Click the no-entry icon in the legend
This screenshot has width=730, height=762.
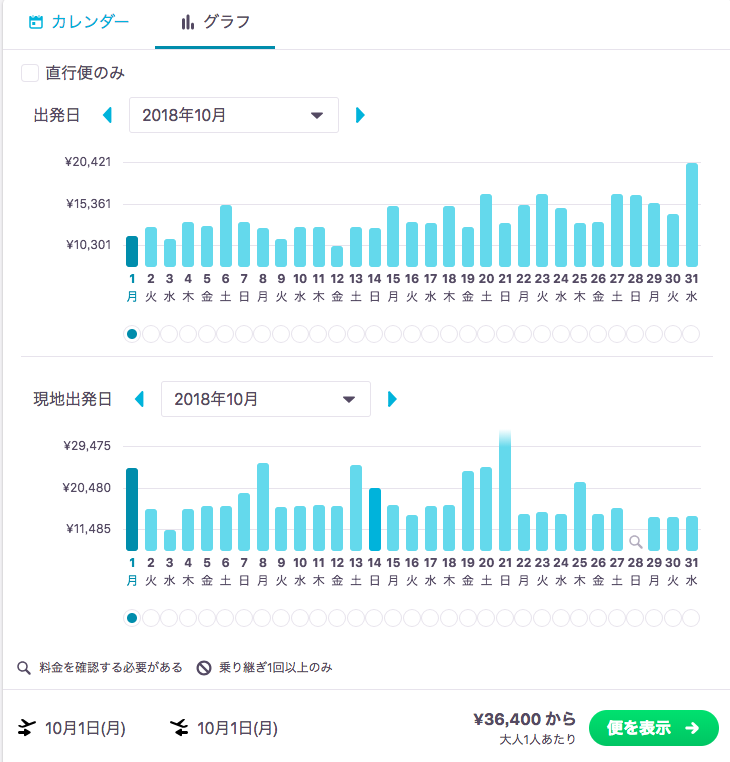click(x=204, y=668)
